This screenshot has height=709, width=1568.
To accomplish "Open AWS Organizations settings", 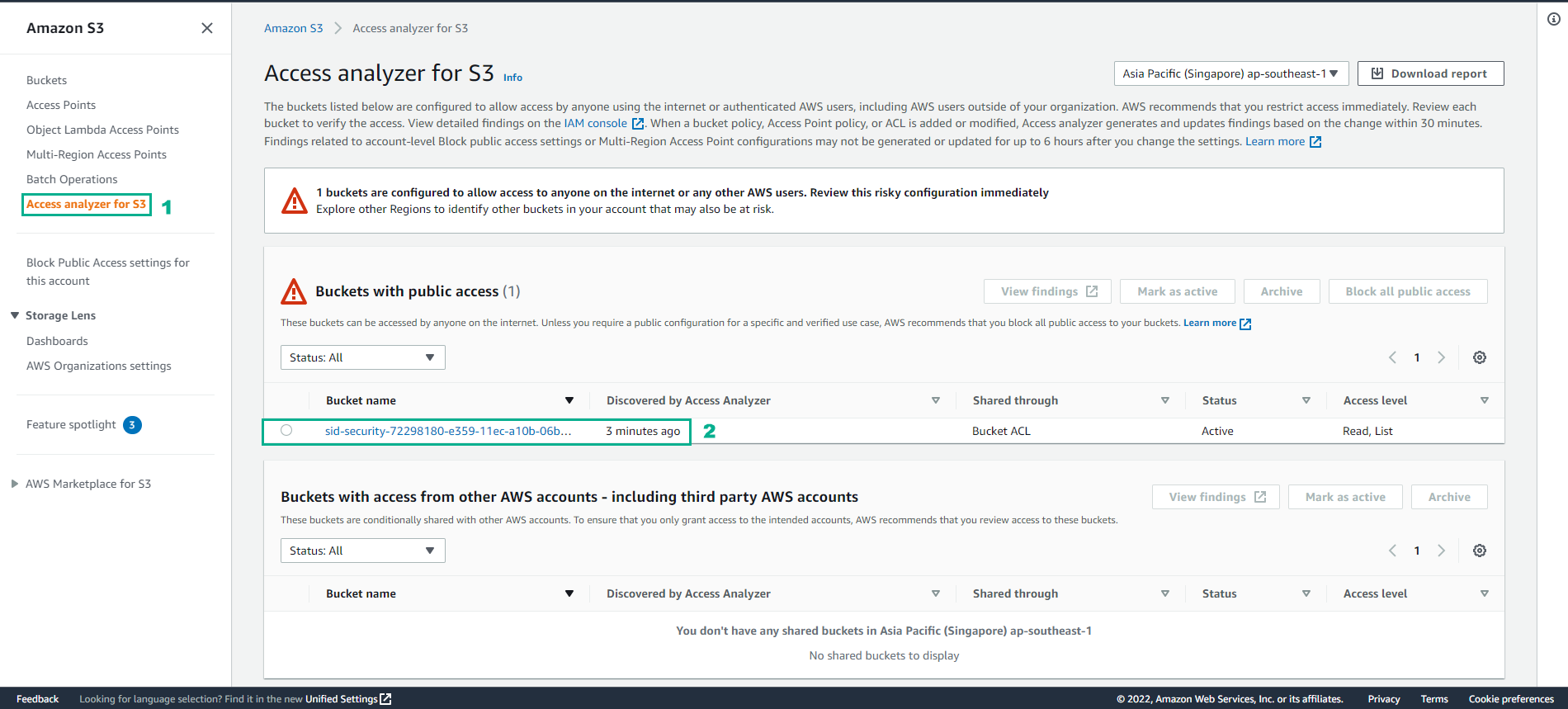I will [99, 366].
